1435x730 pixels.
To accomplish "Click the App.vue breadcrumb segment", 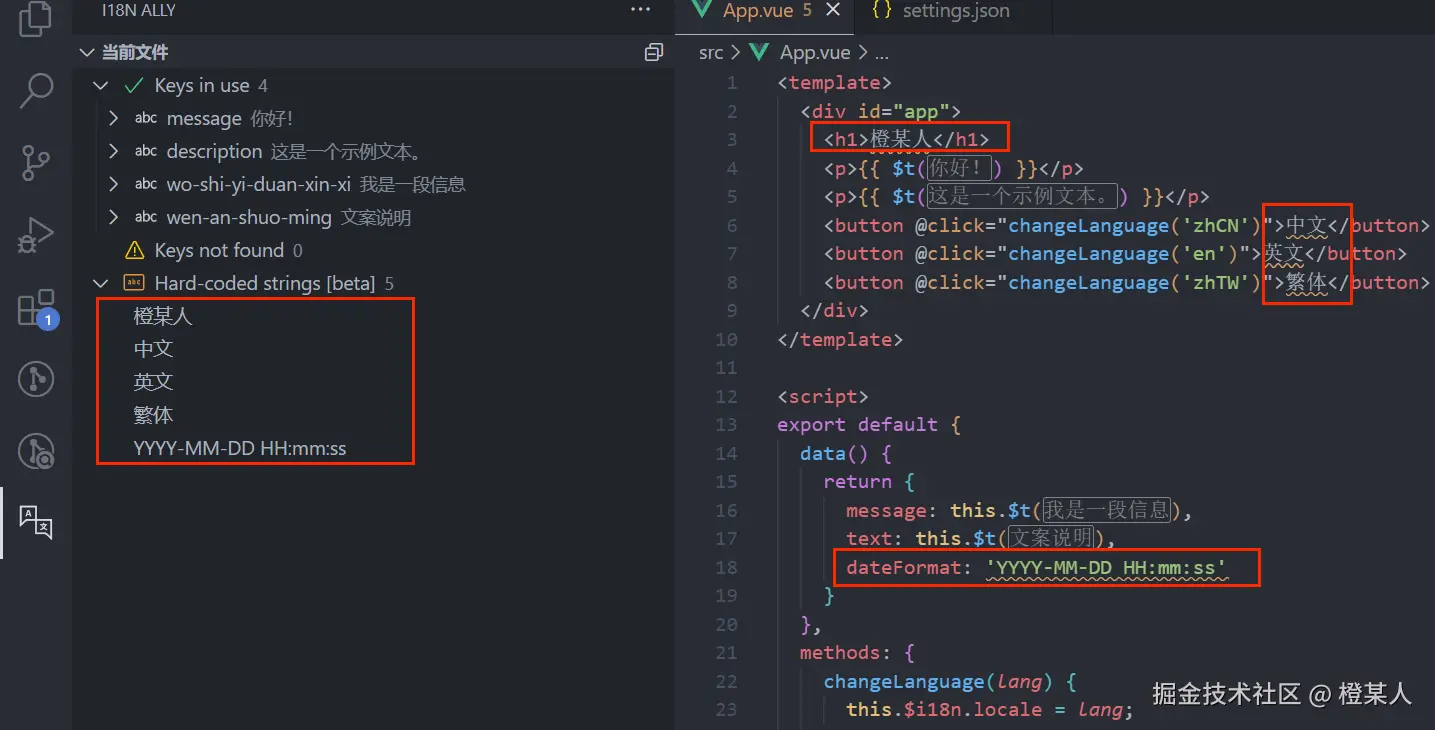I will pos(815,53).
